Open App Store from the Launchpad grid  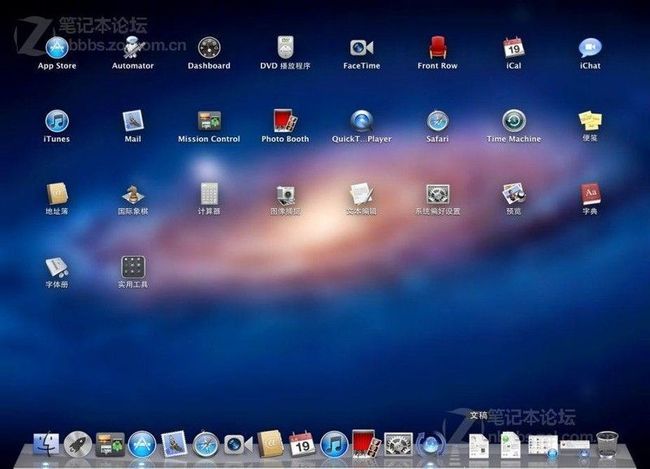pos(57,47)
